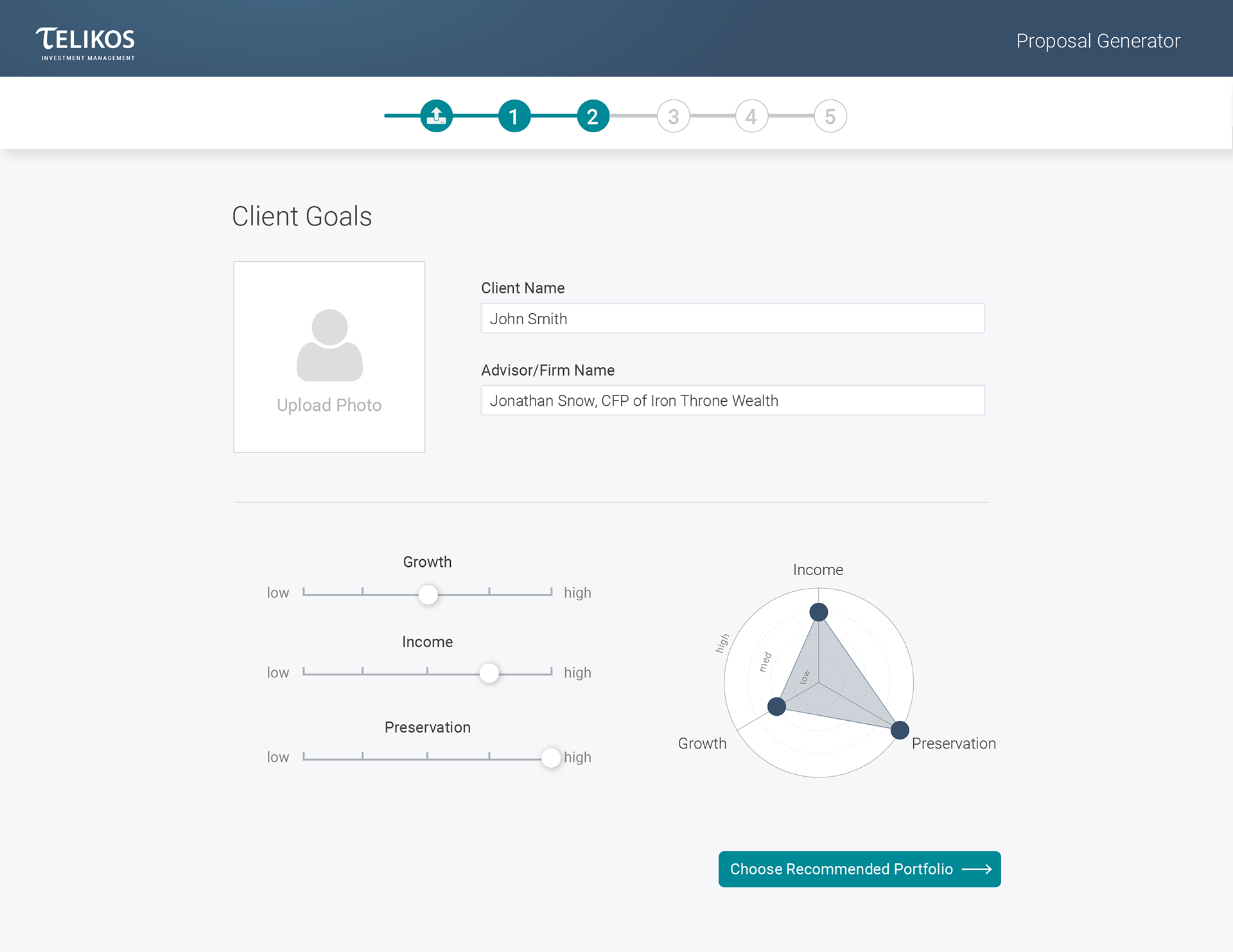Navigate to step 5 in progress tracker

pos(830,116)
